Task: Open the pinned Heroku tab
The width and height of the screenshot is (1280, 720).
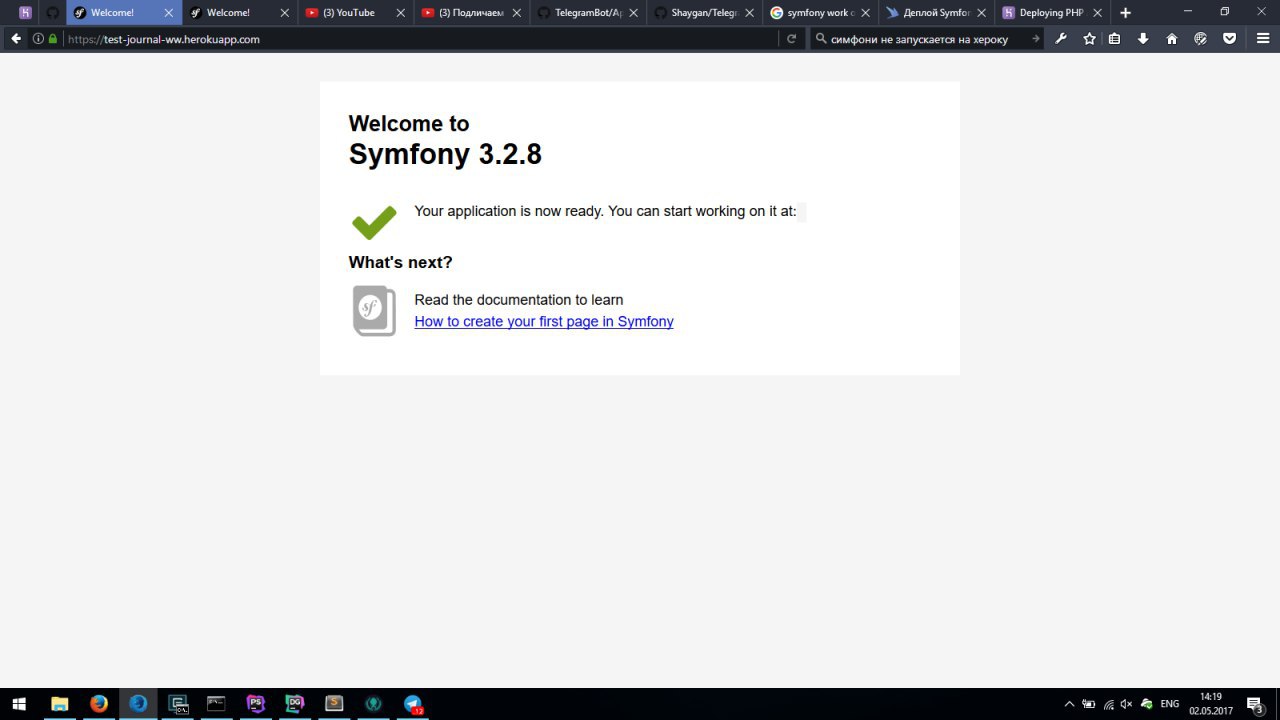Action: [x=25, y=13]
